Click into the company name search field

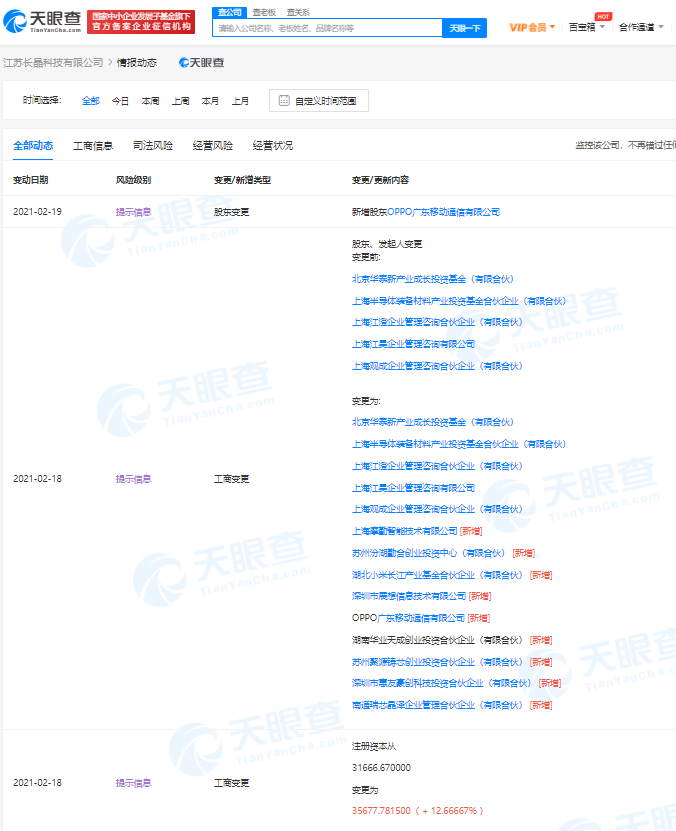click(x=328, y=28)
